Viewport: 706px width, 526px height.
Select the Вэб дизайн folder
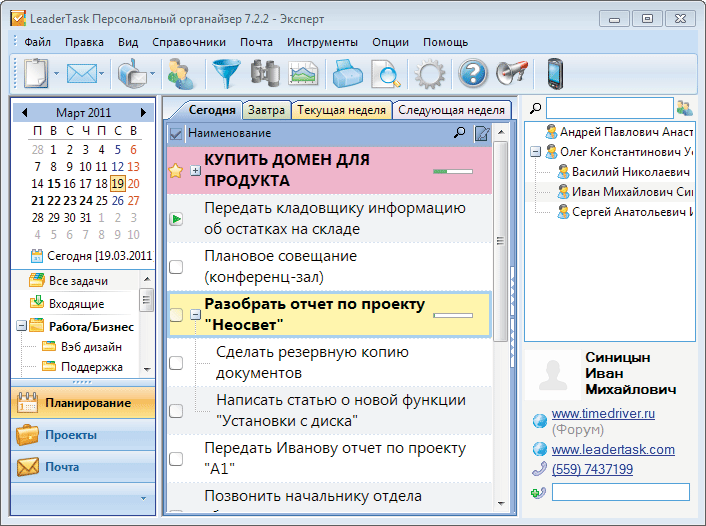click(91, 347)
